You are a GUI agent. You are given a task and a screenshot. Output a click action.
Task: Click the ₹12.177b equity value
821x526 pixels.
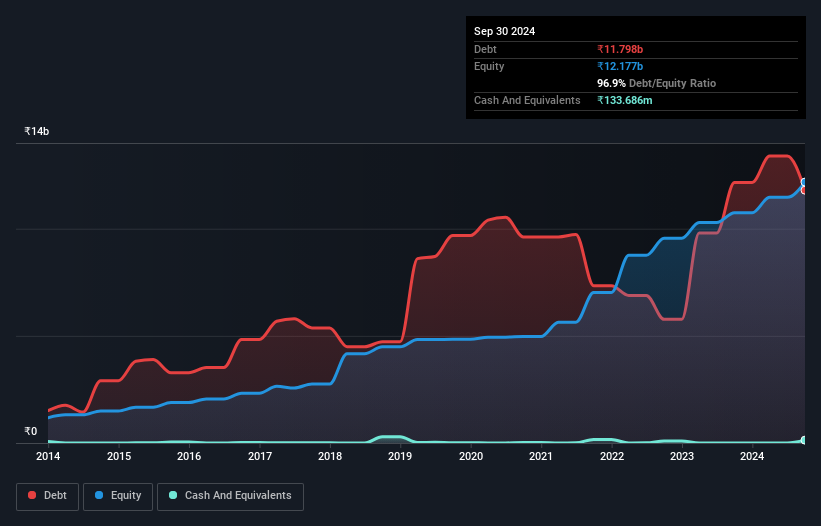pyautogui.click(x=620, y=66)
